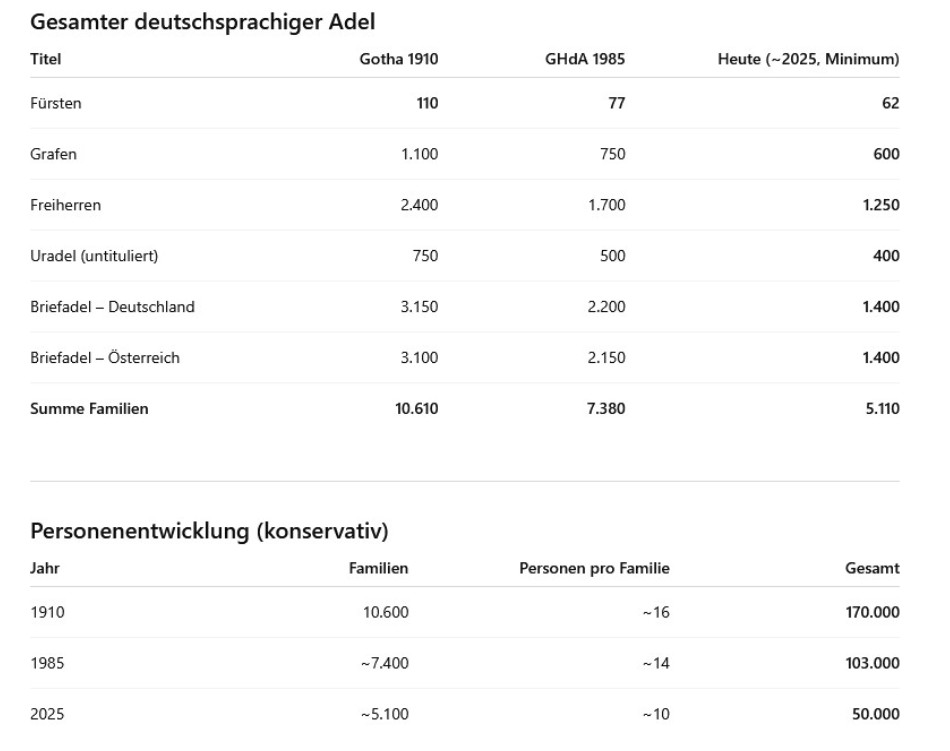Click 'Personen pro Familie' column header
This screenshot has height=751, width=950.
coord(594,568)
